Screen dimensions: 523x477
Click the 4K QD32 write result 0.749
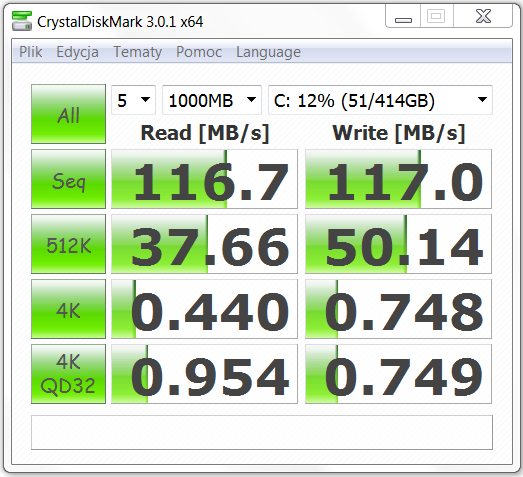click(x=398, y=374)
